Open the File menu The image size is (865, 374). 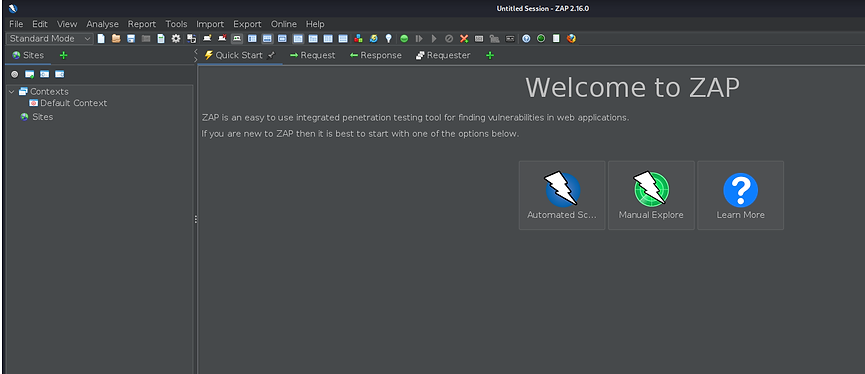(16, 24)
